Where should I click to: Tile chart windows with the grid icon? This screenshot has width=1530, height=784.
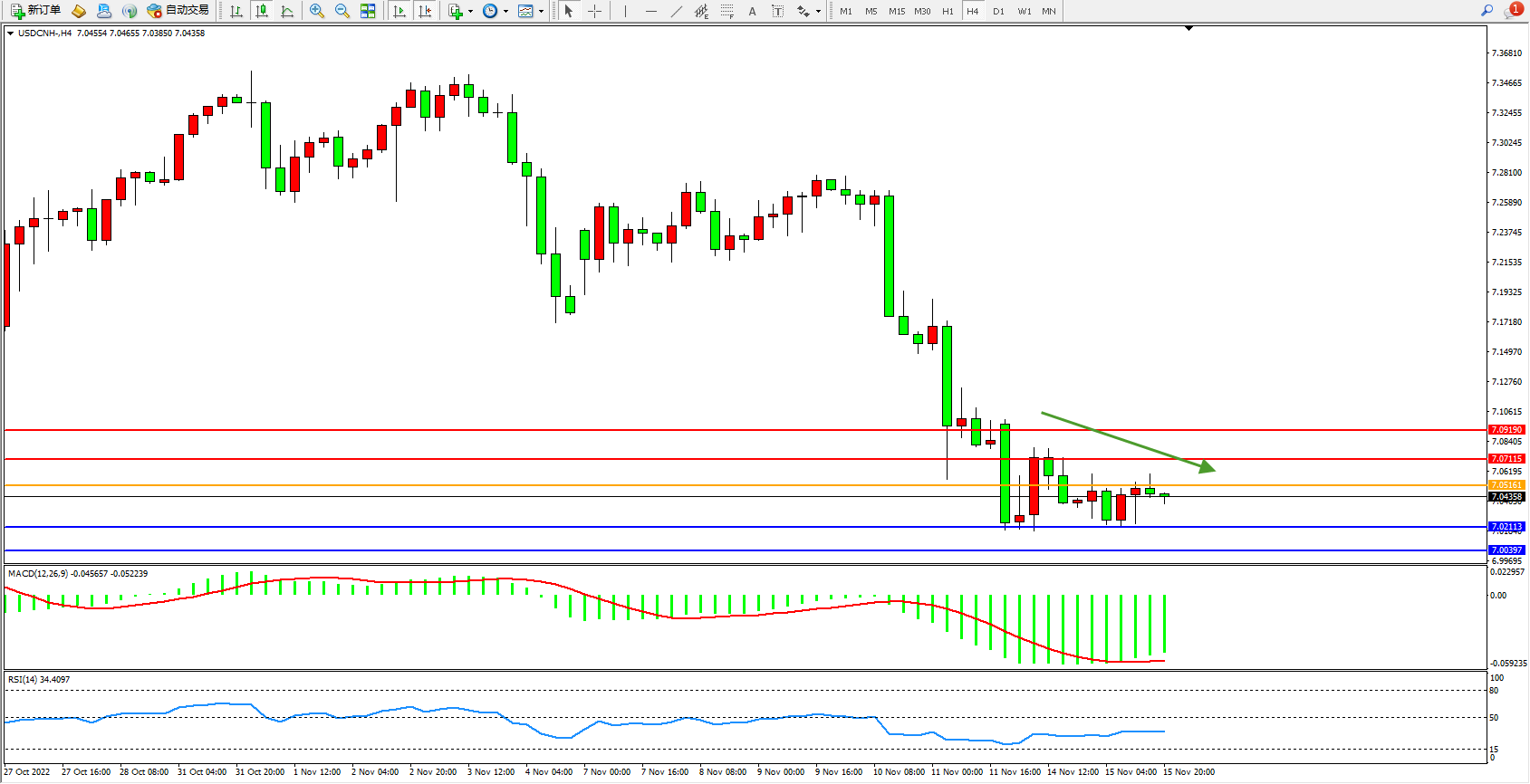click(368, 11)
